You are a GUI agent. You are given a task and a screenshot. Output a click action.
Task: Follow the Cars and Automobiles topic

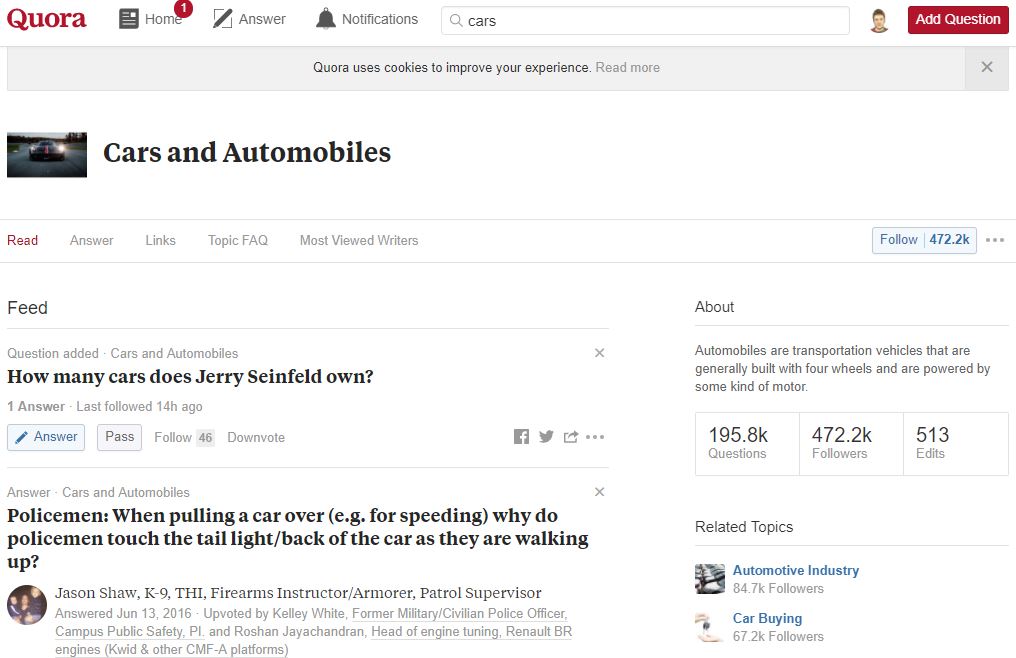pos(924,240)
